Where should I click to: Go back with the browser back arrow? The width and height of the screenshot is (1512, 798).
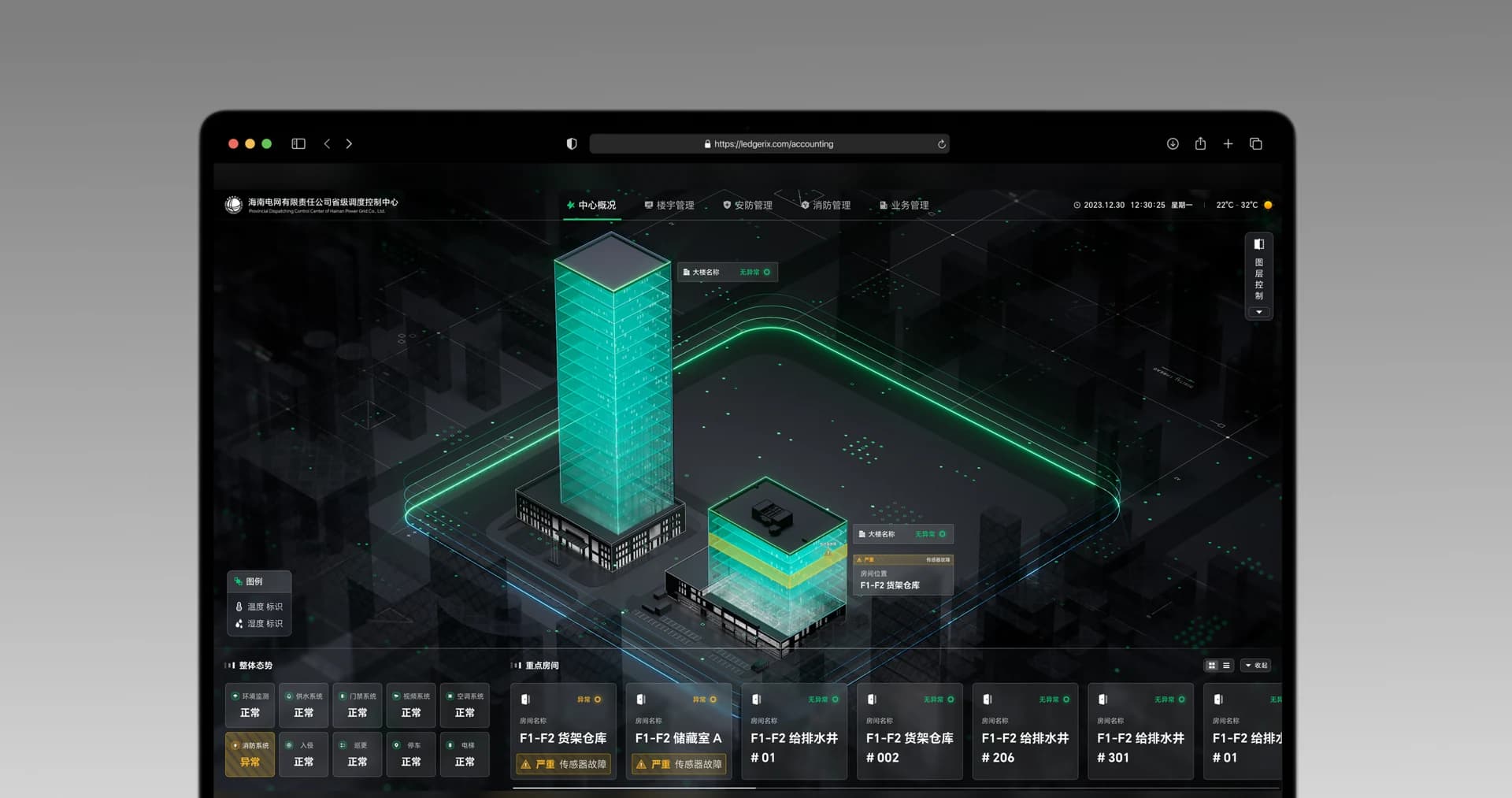click(x=327, y=143)
